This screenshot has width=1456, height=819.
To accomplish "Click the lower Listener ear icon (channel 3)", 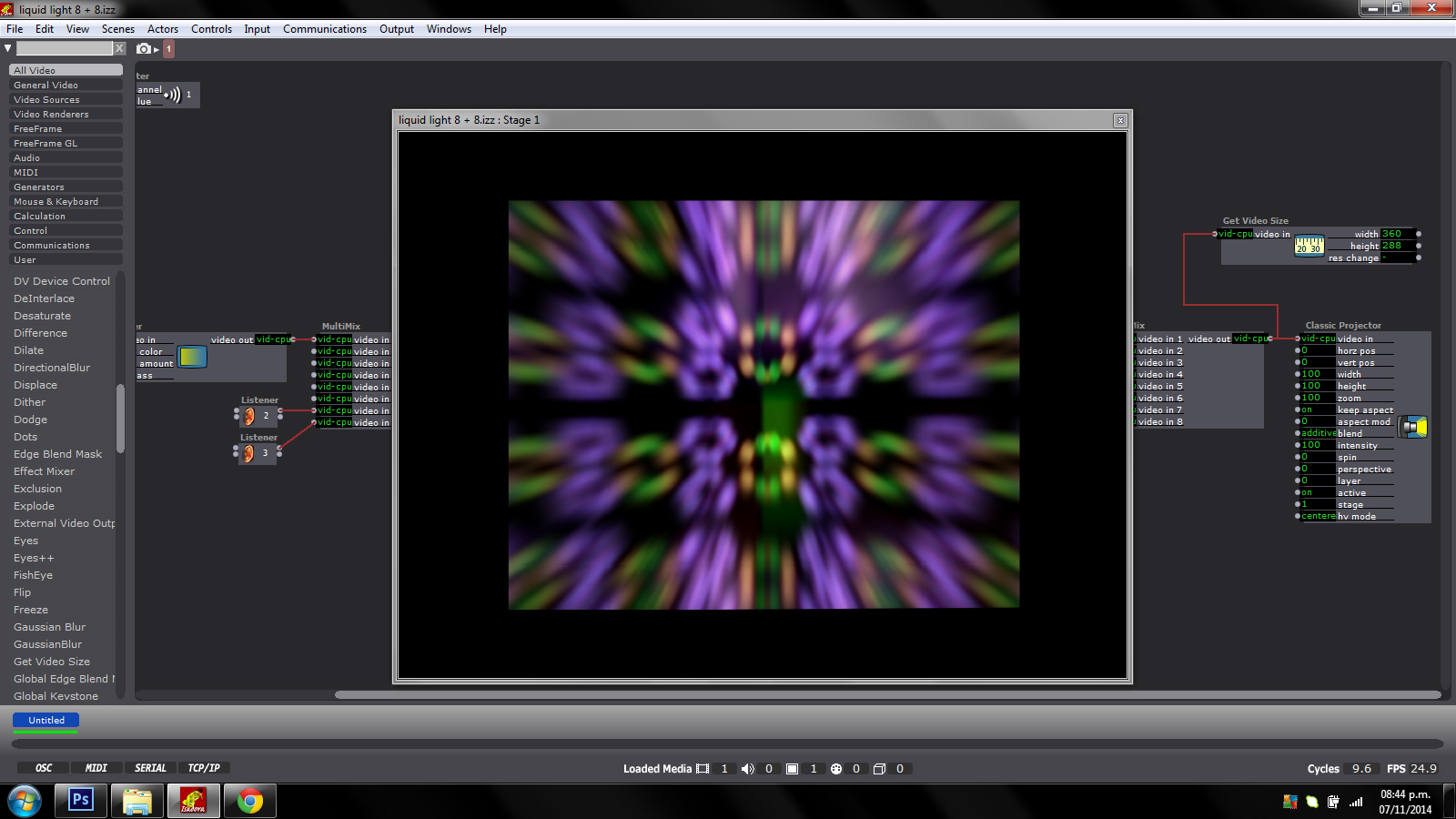I will click(x=248, y=453).
